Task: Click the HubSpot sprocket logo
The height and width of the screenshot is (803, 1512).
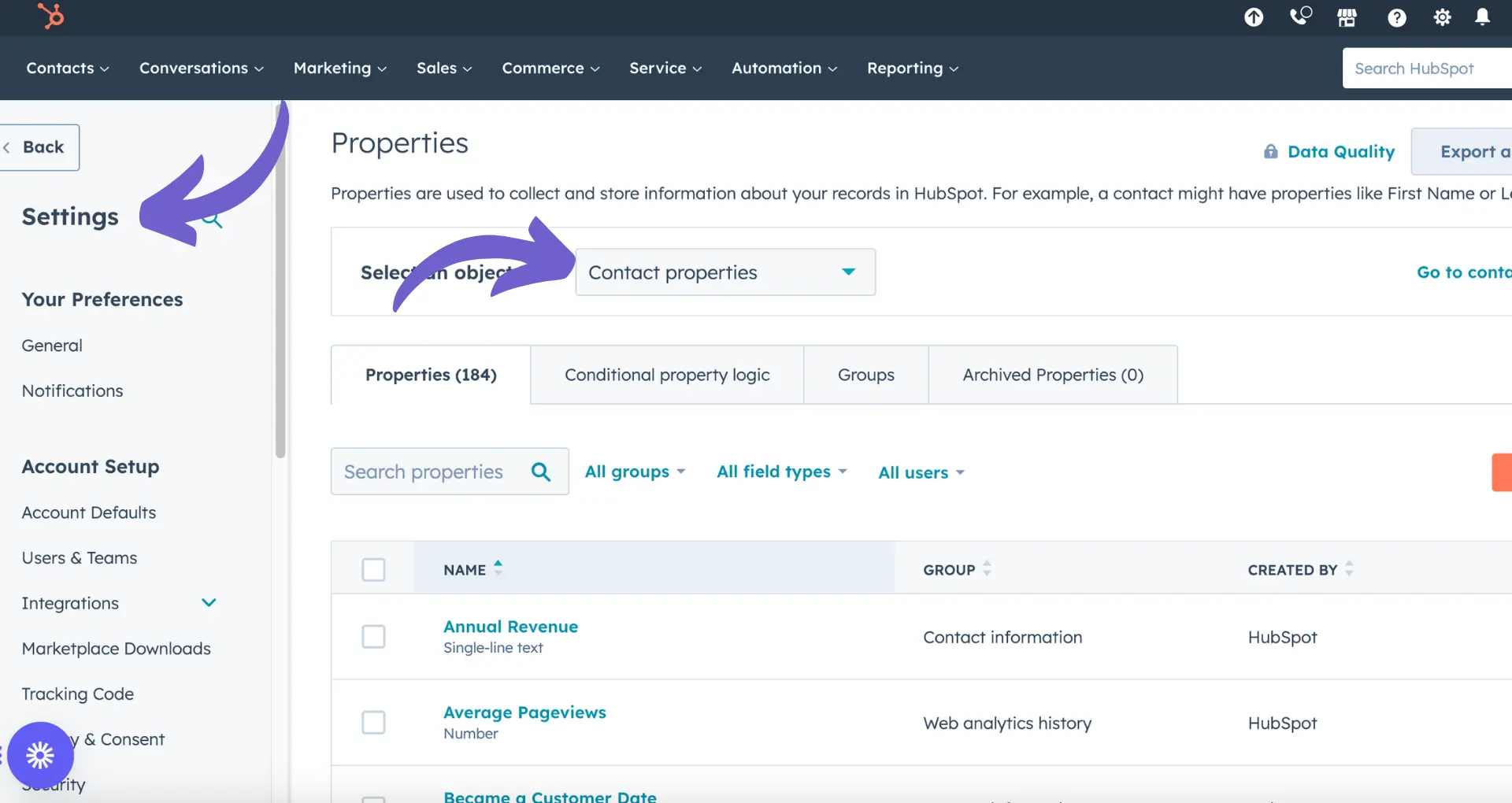Action: [x=51, y=16]
